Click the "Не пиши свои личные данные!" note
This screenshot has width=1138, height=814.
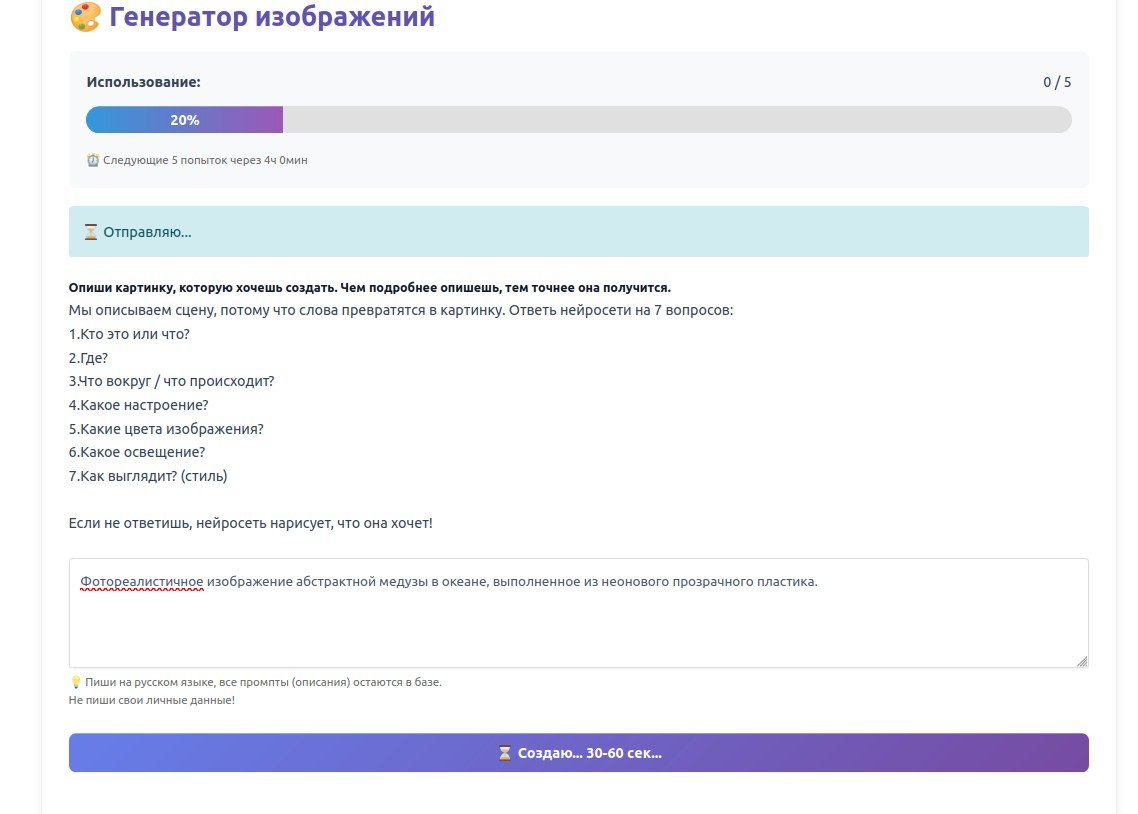(152, 700)
